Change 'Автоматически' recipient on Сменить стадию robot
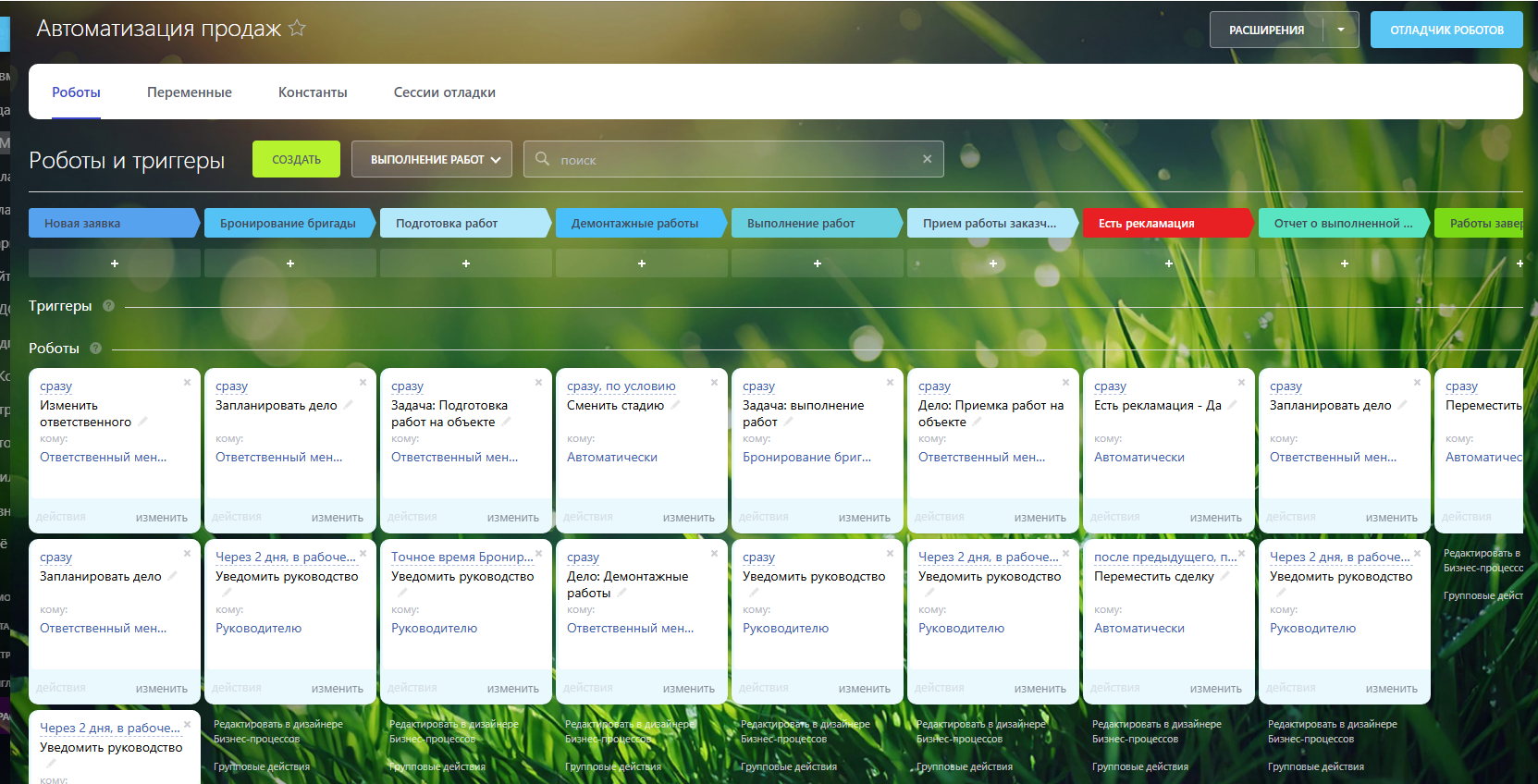Image resolution: width=1538 pixels, height=784 pixels. pos(612,457)
